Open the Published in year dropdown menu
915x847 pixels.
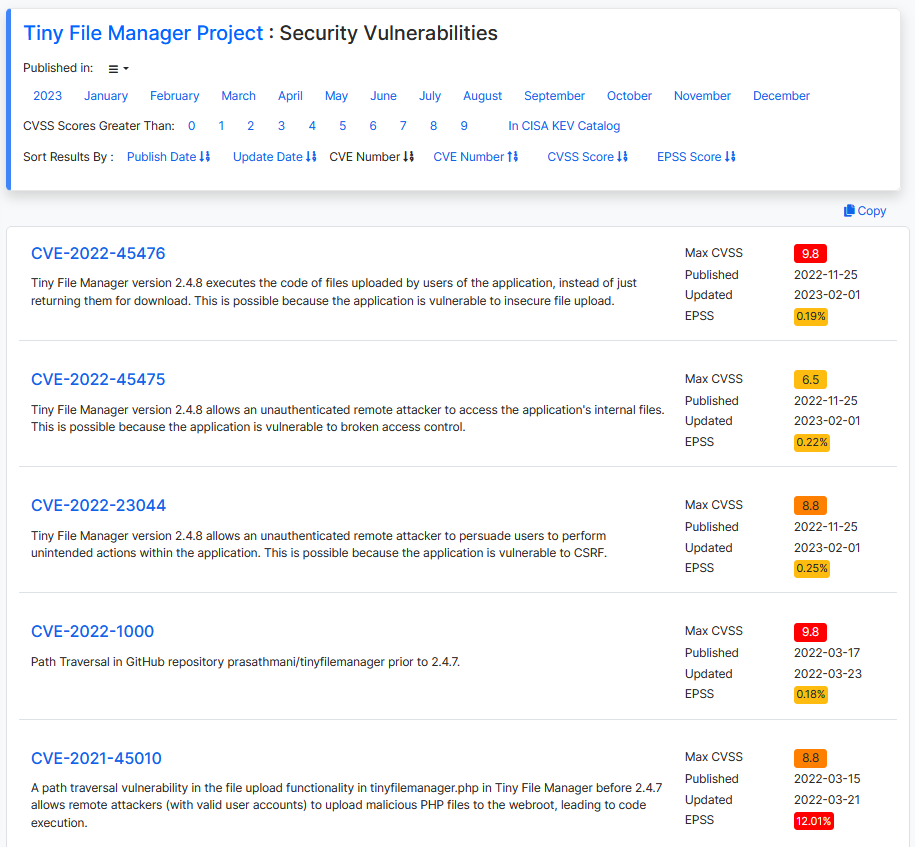tap(118, 68)
